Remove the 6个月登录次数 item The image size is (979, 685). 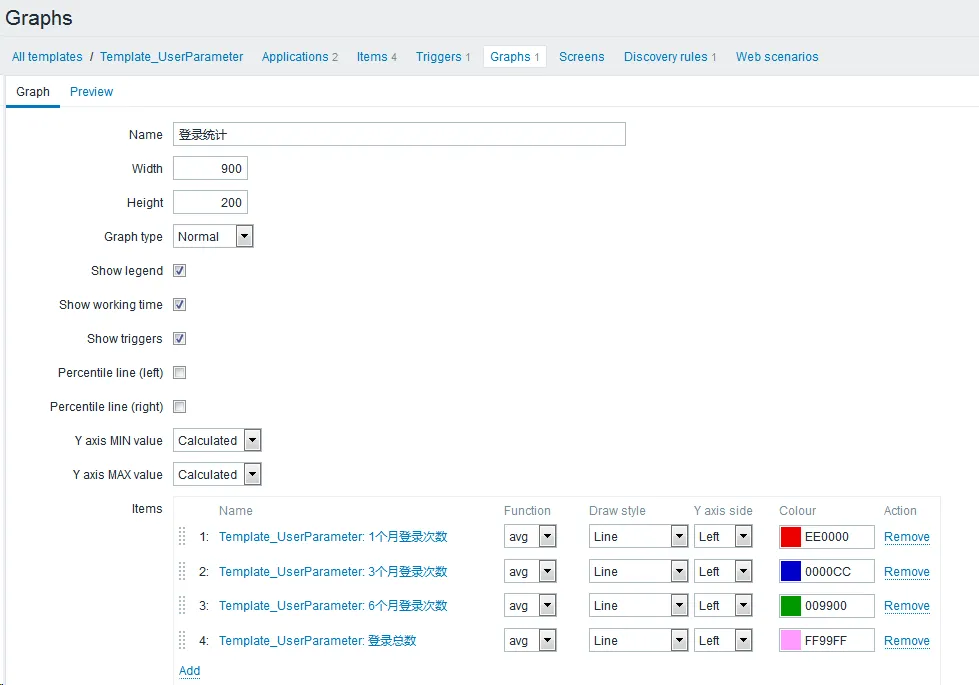[907, 606]
